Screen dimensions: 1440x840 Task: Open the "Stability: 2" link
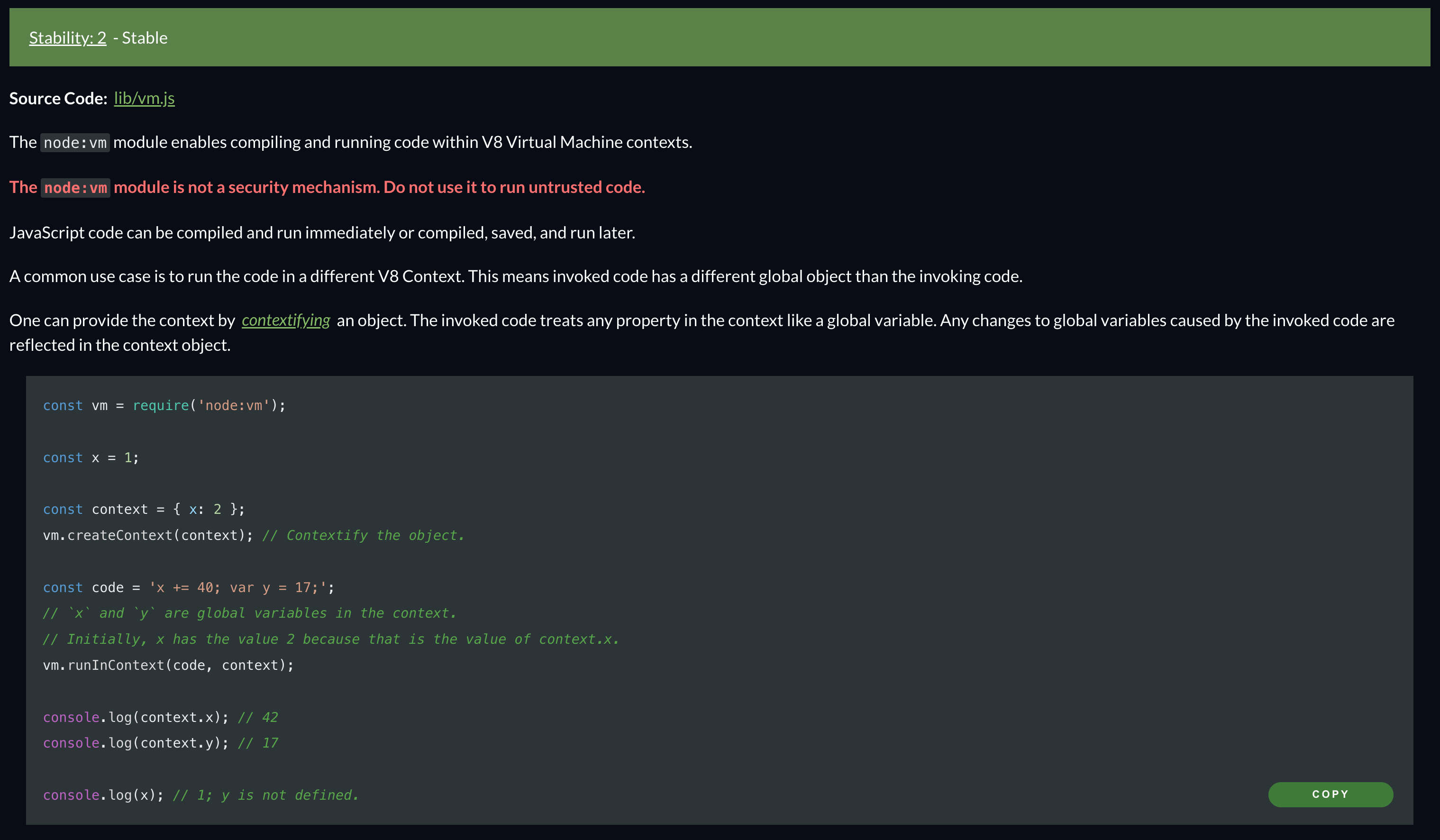click(67, 38)
